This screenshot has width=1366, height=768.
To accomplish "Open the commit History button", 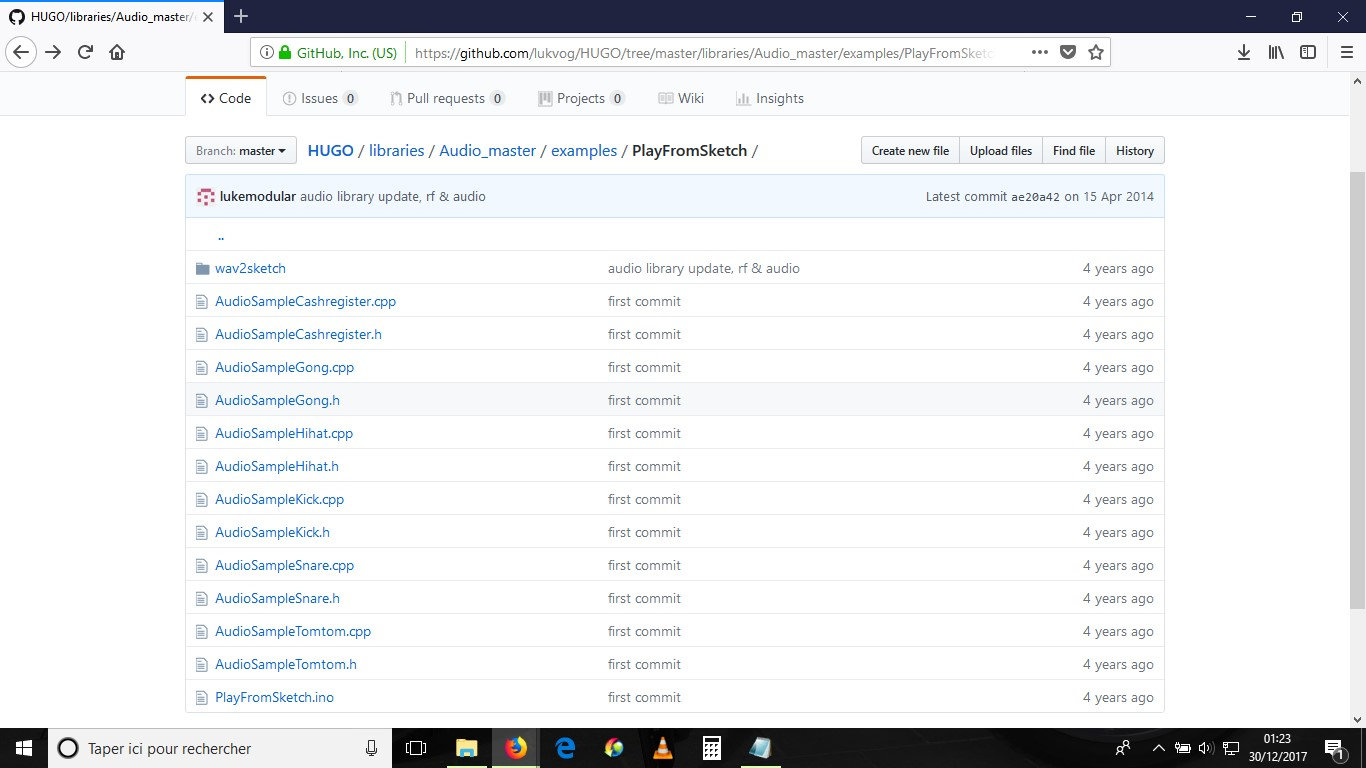I will (x=1135, y=151).
